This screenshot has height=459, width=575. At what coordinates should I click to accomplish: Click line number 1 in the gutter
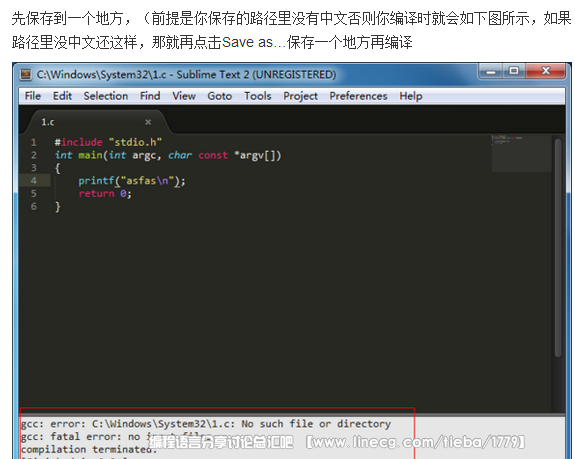pos(34,142)
